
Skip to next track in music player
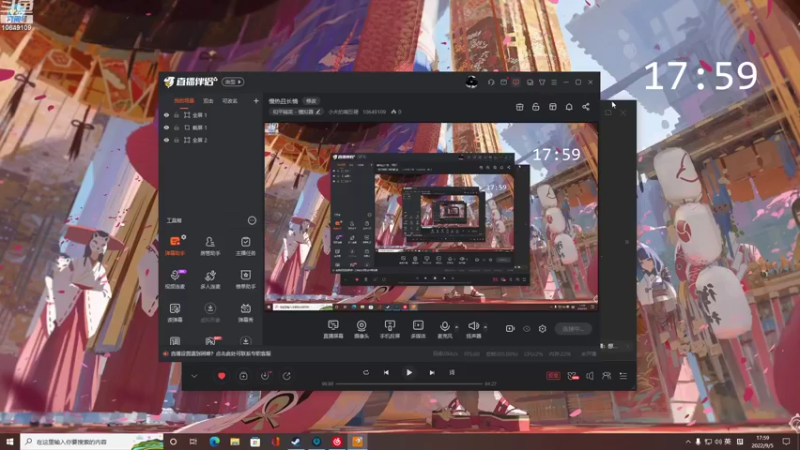pyautogui.click(x=432, y=373)
